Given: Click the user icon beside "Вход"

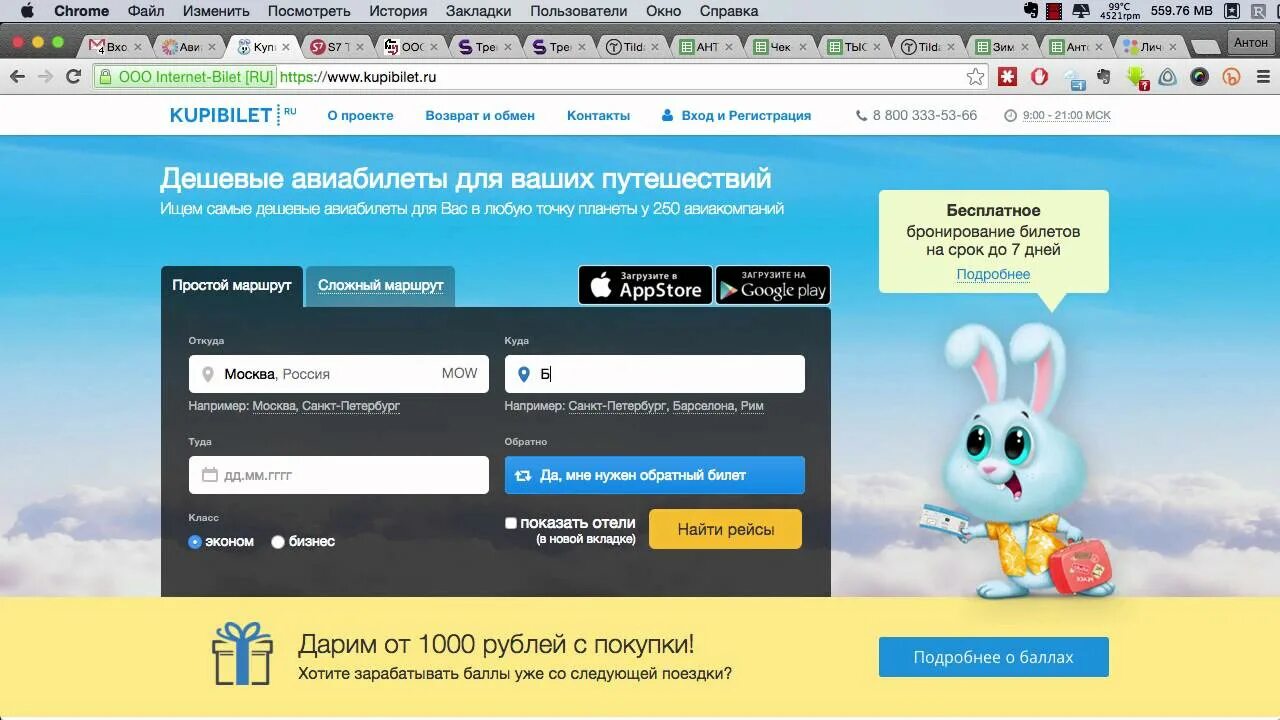Looking at the screenshot, I should 667,115.
